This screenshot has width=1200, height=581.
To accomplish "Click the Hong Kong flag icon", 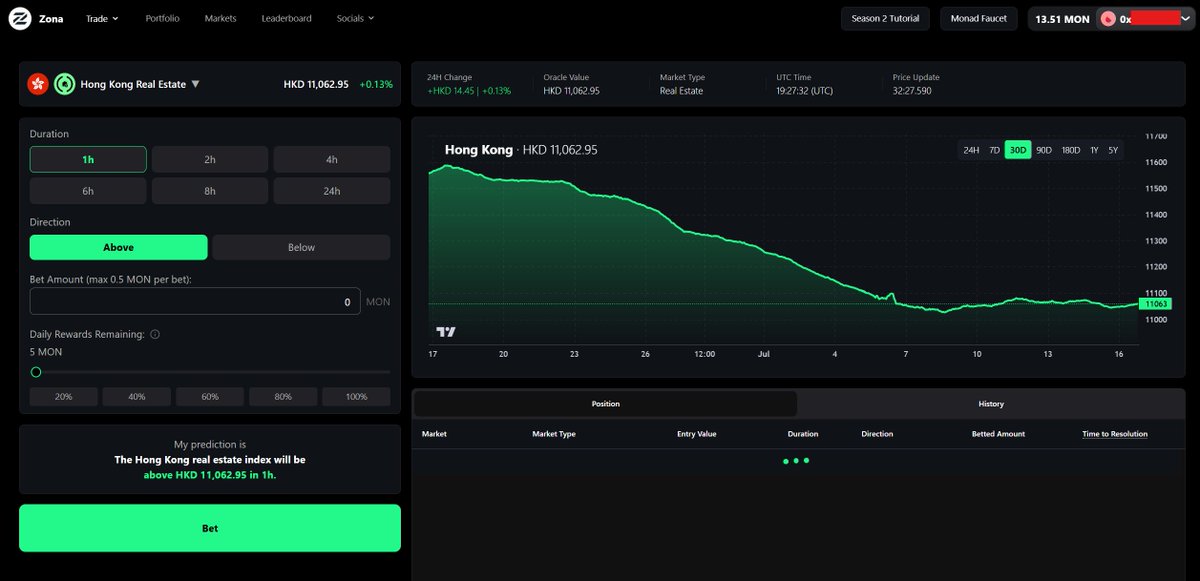I will pyautogui.click(x=38, y=84).
